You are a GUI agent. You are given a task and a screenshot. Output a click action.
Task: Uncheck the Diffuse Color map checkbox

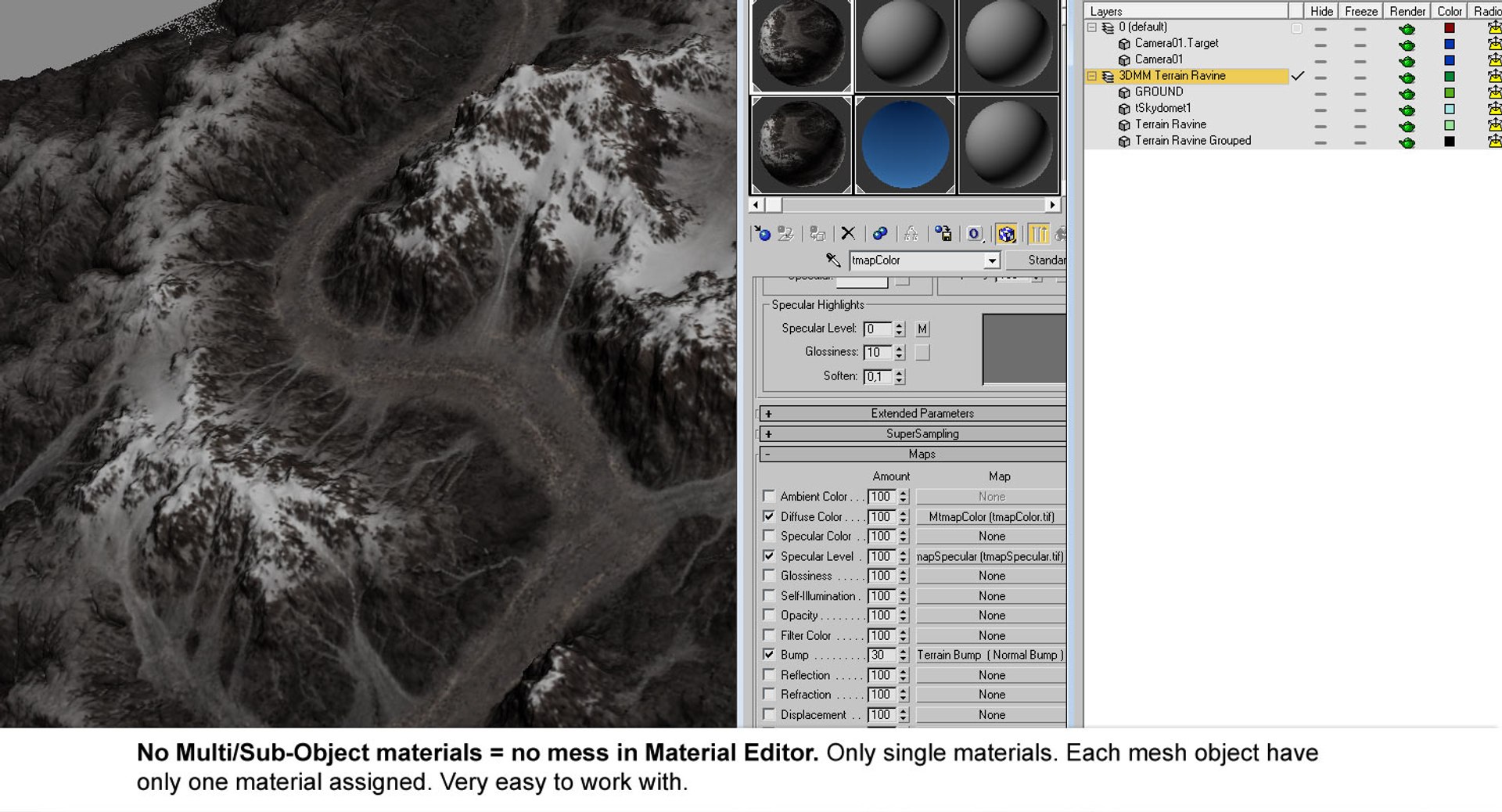(x=769, y=516)
